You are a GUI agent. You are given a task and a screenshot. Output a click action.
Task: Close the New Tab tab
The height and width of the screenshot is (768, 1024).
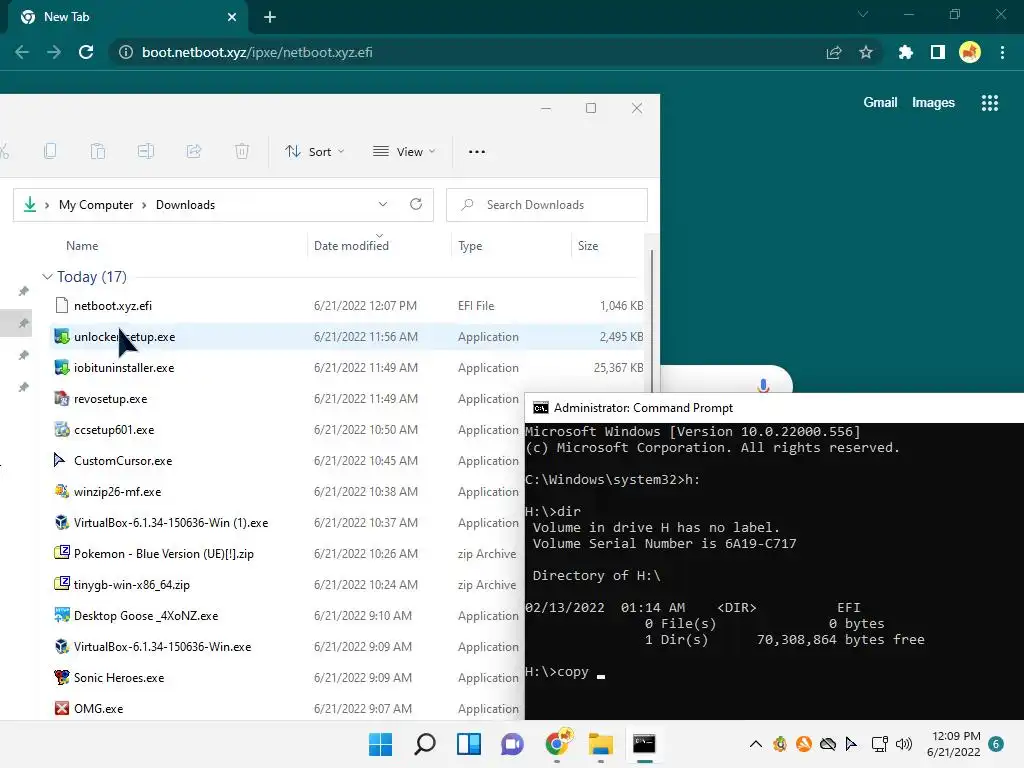click(x=232, y=17)
